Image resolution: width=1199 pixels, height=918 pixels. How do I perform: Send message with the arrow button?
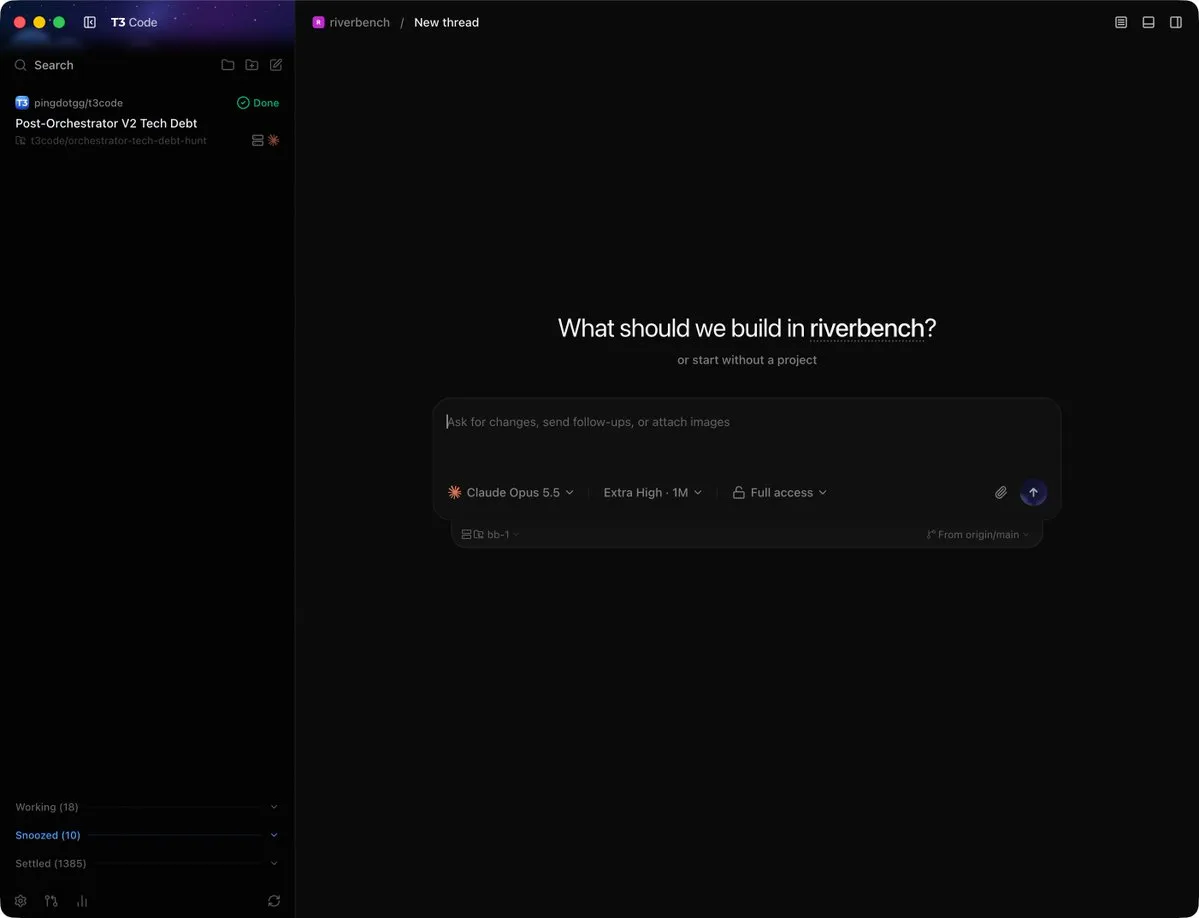click(x=1033, y=492)
